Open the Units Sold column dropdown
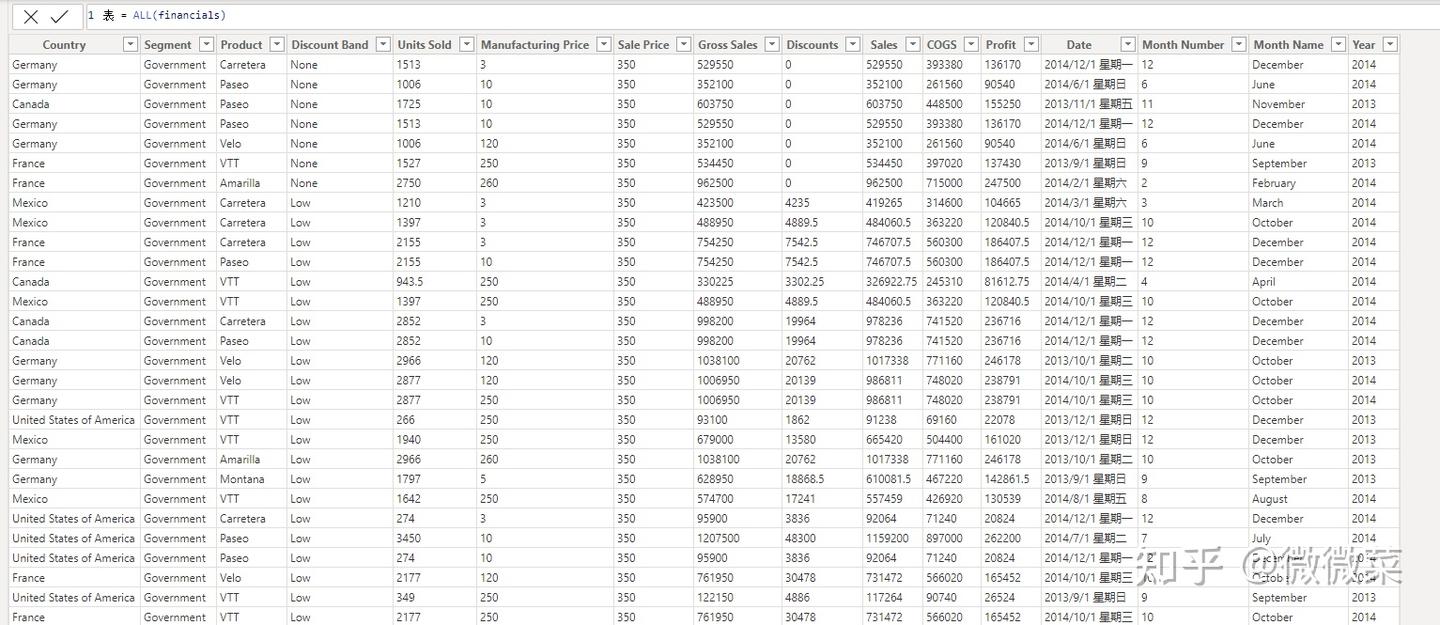The height and width of the screenshot is (625, 1440). pos(466,44)
